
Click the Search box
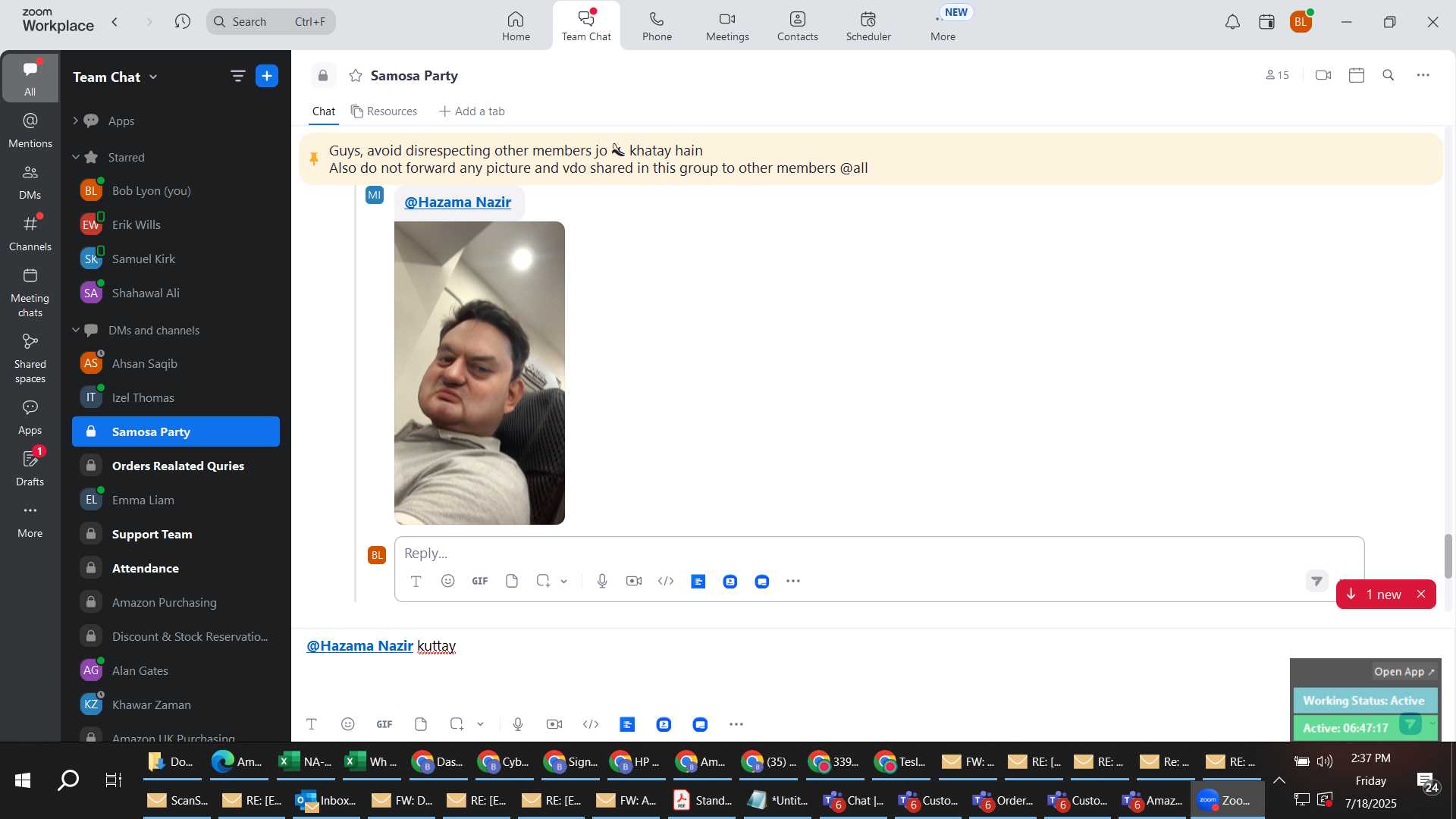click(x=271, y=22)
